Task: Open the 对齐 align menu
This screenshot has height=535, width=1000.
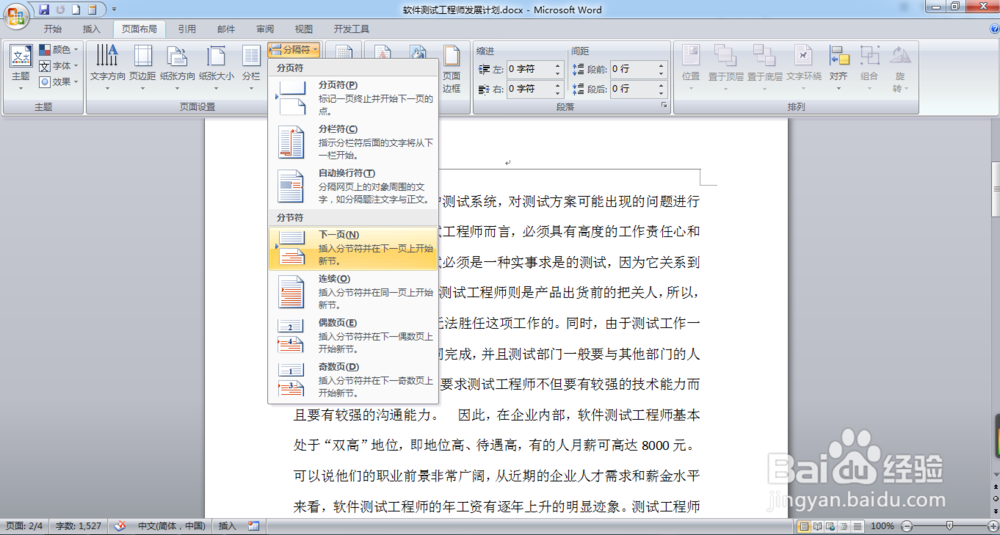Action: click(x=838, y=67)
